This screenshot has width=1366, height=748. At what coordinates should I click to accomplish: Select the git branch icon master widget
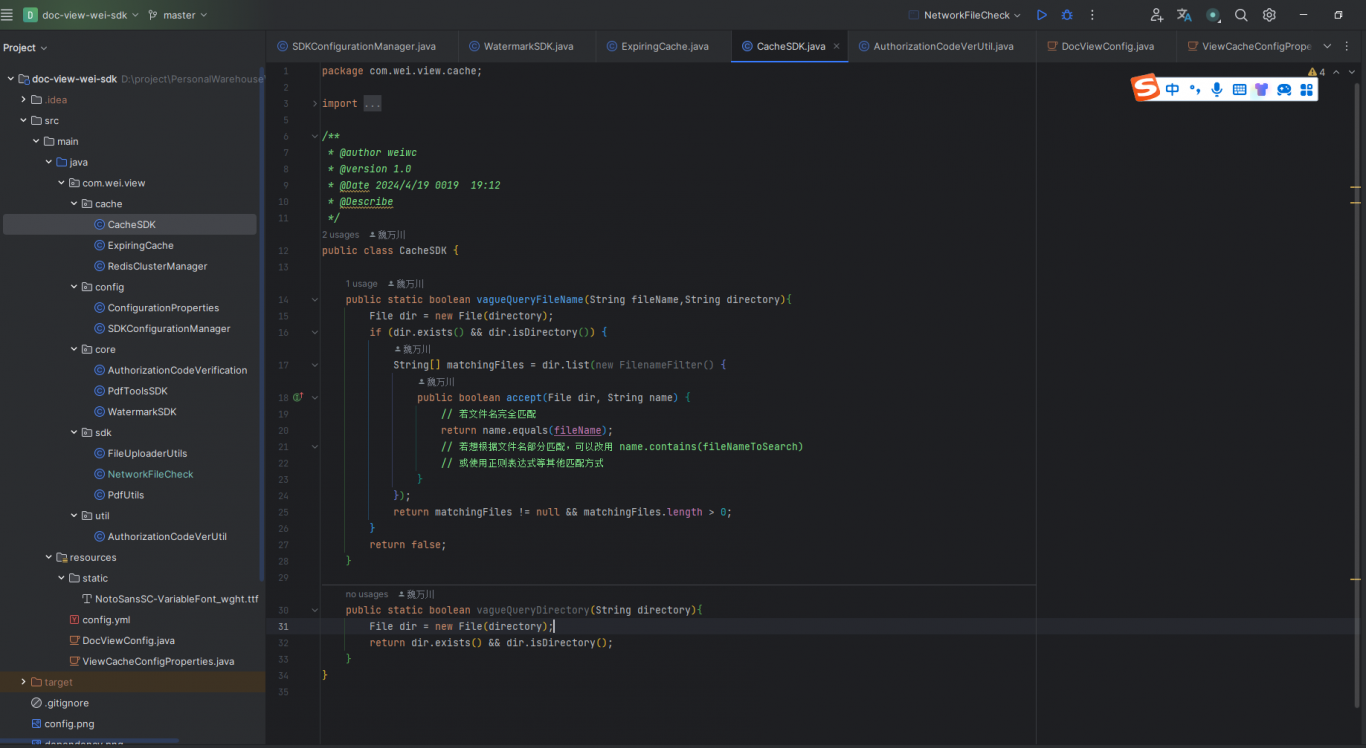point(177,15)
